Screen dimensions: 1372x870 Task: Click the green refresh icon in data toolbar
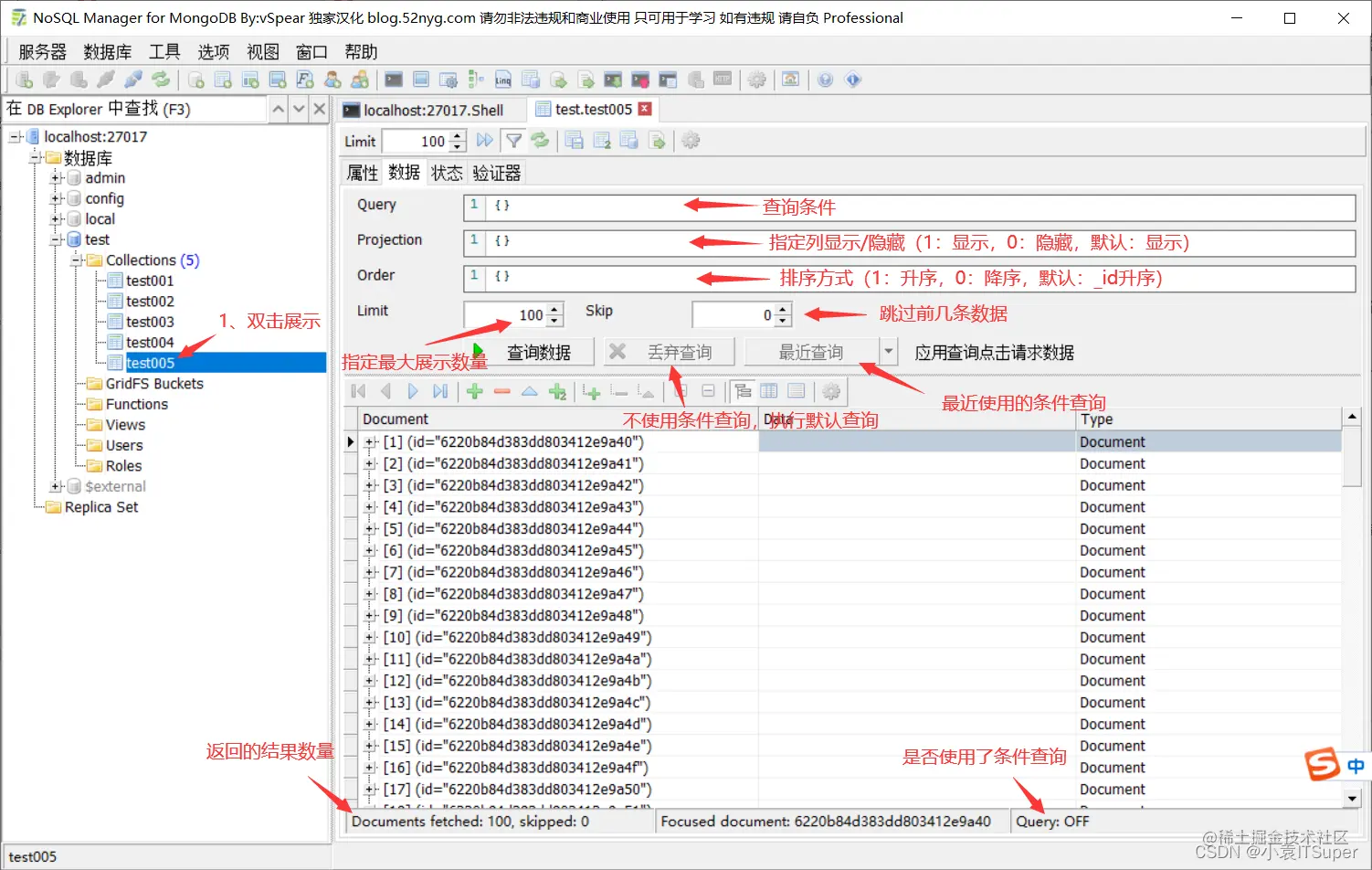pyautogui.click(x=541, y=141)
